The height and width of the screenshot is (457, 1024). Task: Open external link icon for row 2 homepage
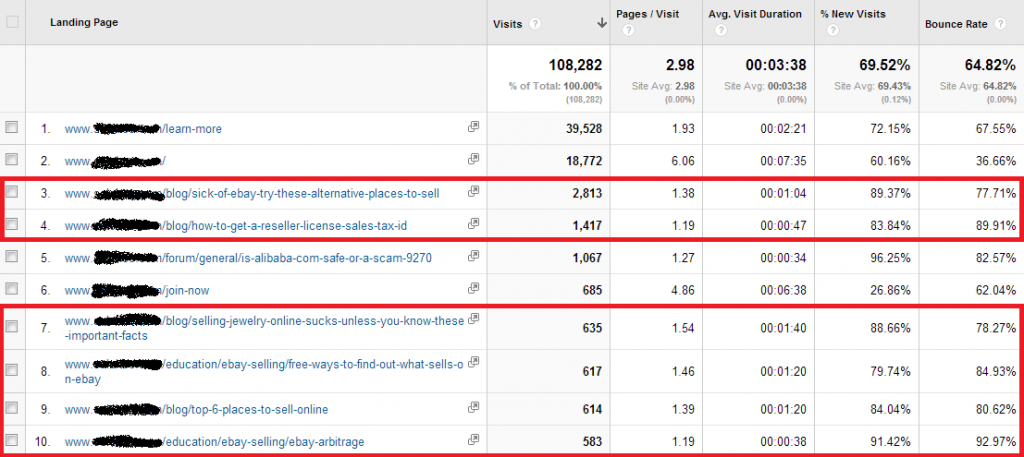click(x=473, y=159)
